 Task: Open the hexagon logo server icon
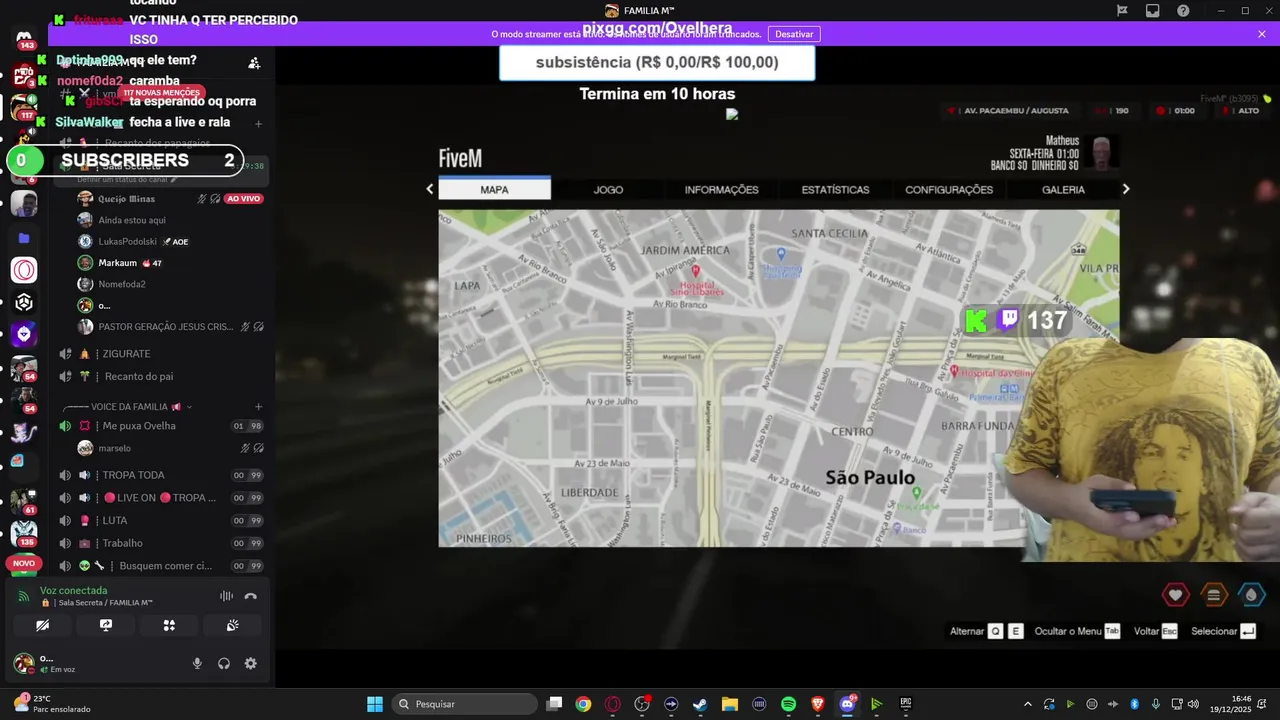(24, 302)
